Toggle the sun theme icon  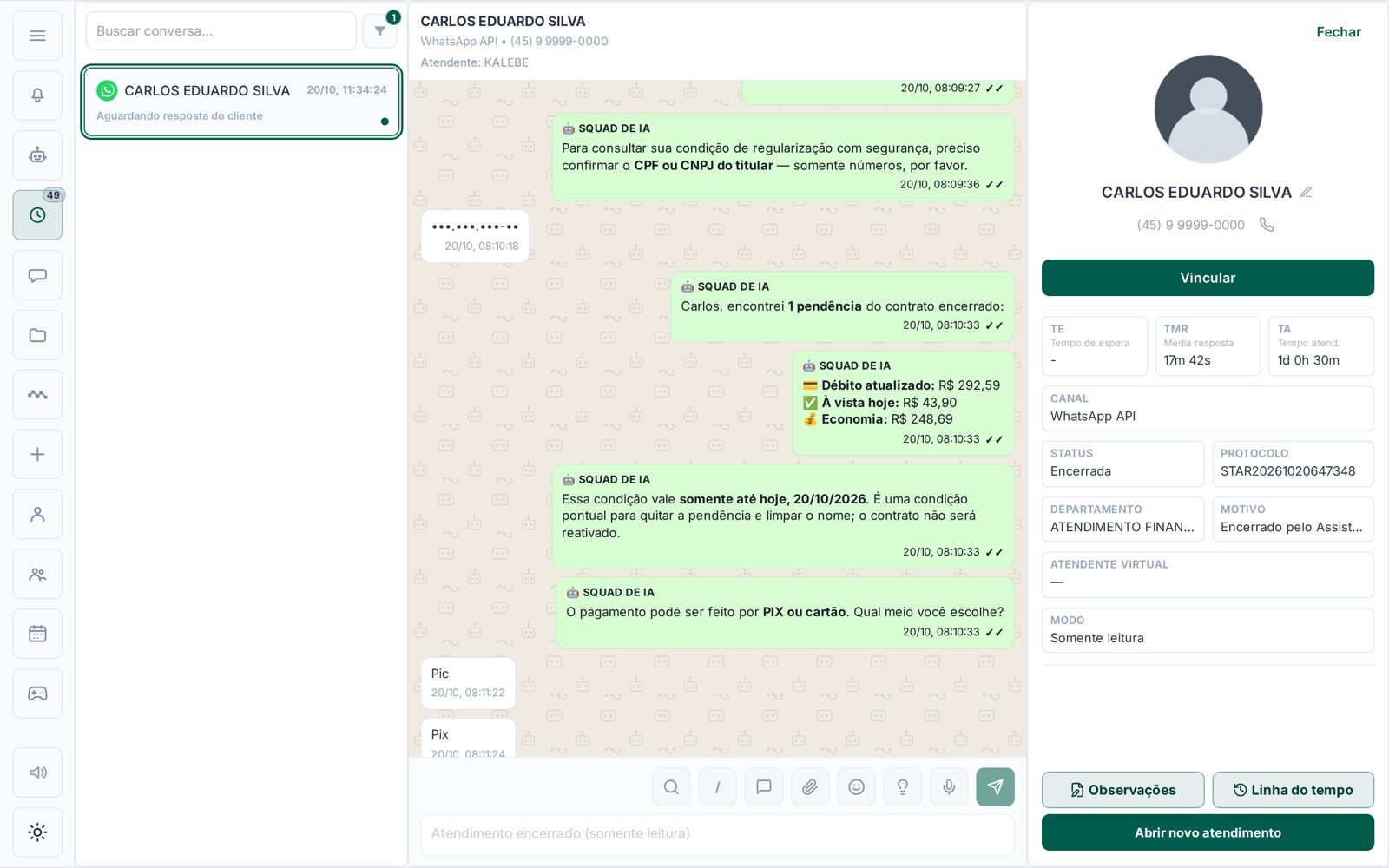point(37,832)
